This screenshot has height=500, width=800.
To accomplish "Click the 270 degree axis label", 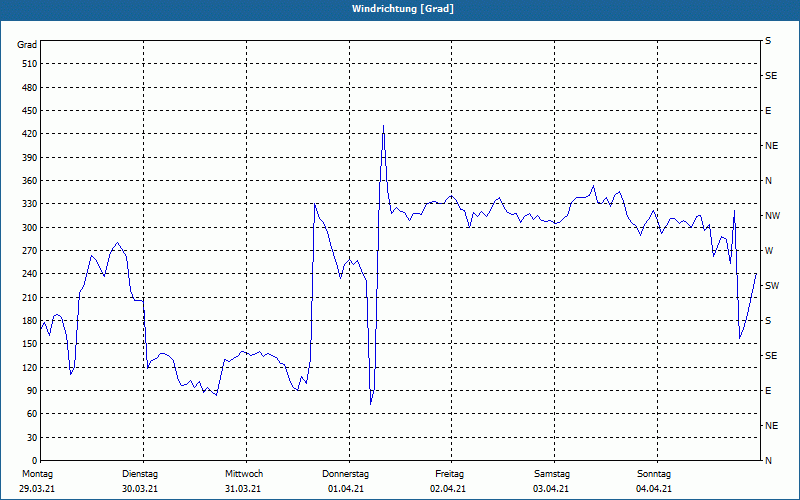I will (30, 251).
